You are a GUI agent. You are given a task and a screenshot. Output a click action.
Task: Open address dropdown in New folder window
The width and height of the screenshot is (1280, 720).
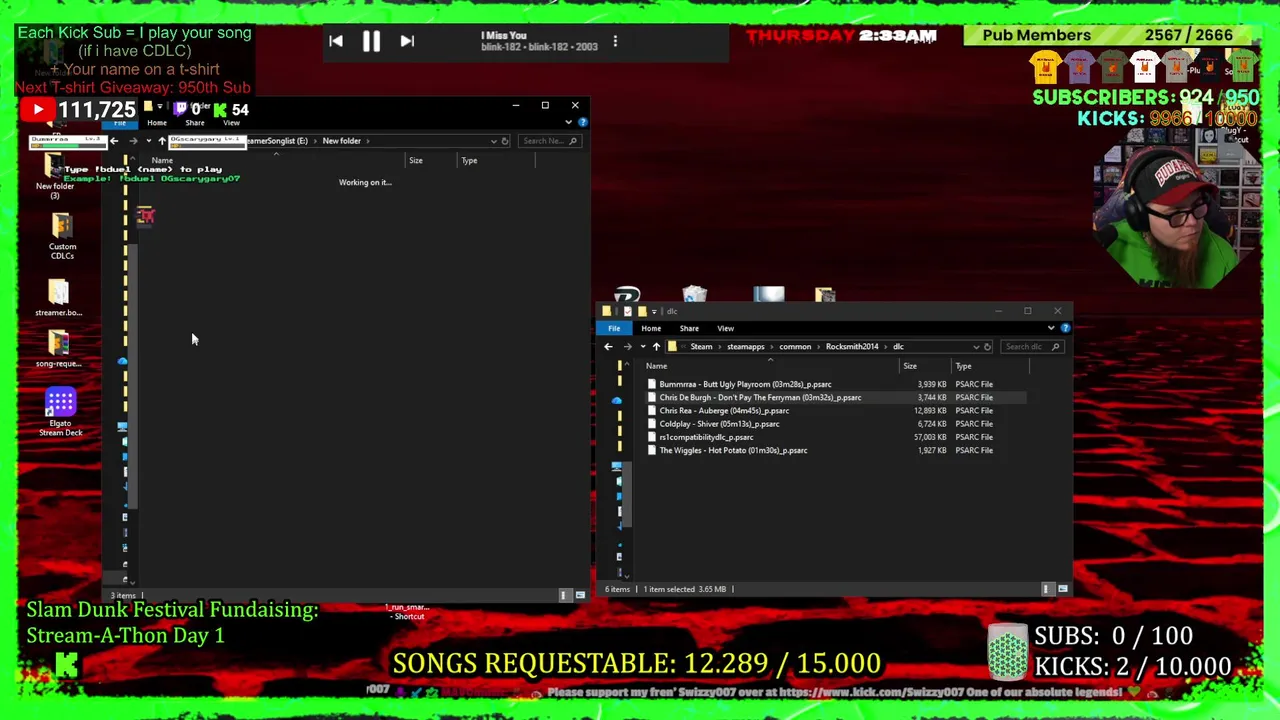(x=493, y=141)
